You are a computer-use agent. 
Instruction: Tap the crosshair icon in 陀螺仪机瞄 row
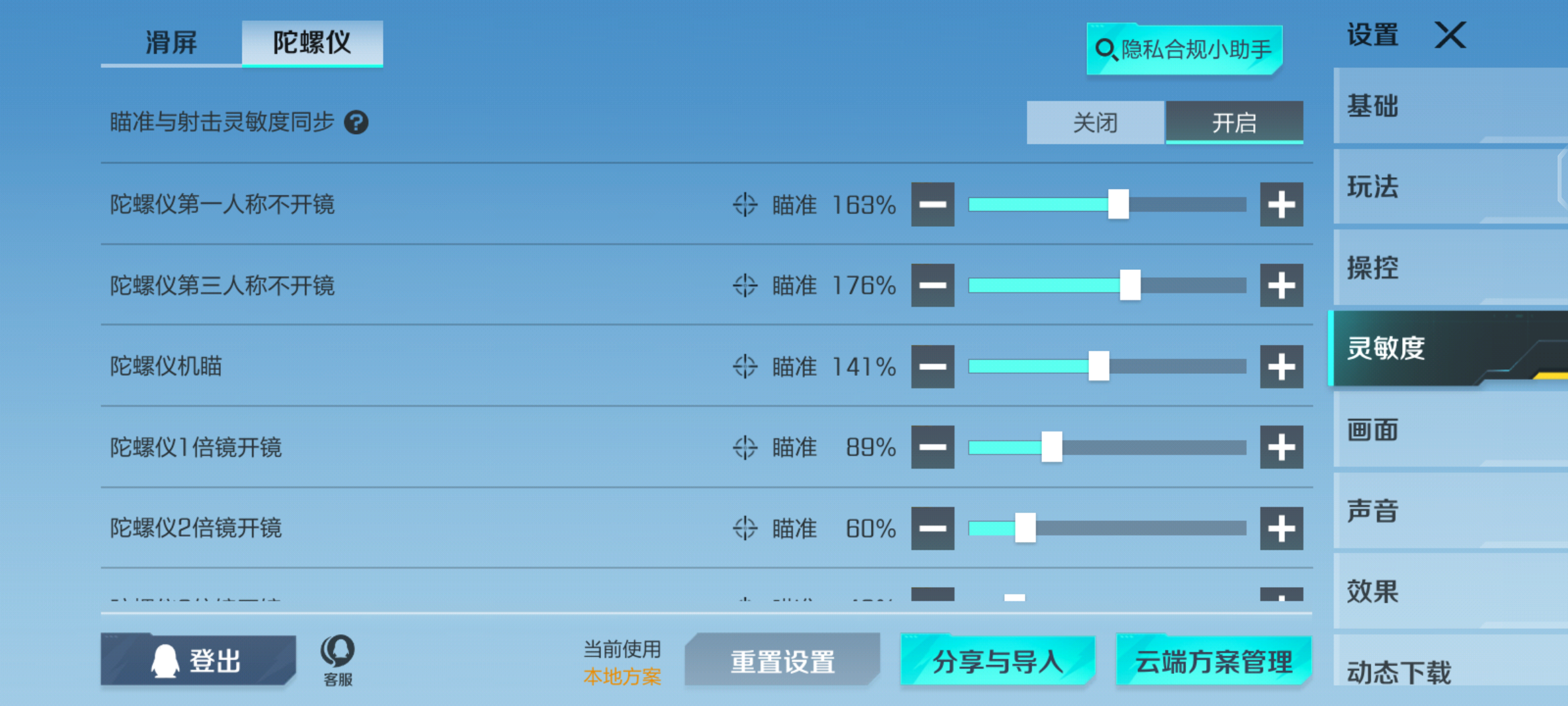(x=745, y=367)
